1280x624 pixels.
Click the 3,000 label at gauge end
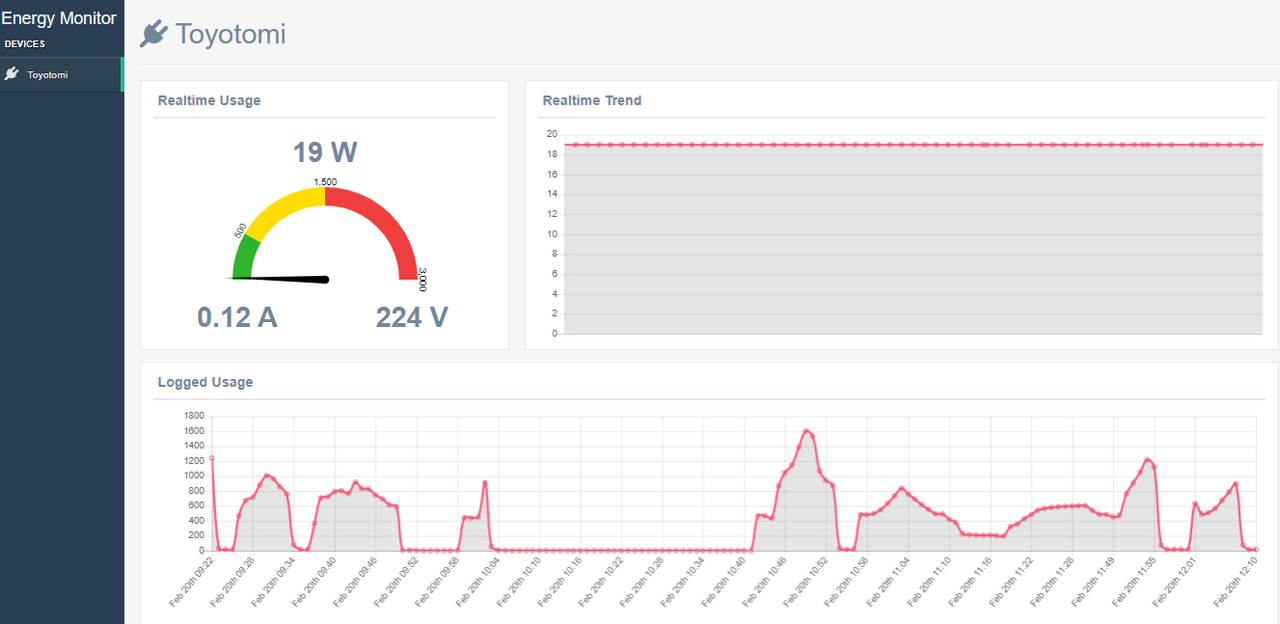(x=423, y=279)
